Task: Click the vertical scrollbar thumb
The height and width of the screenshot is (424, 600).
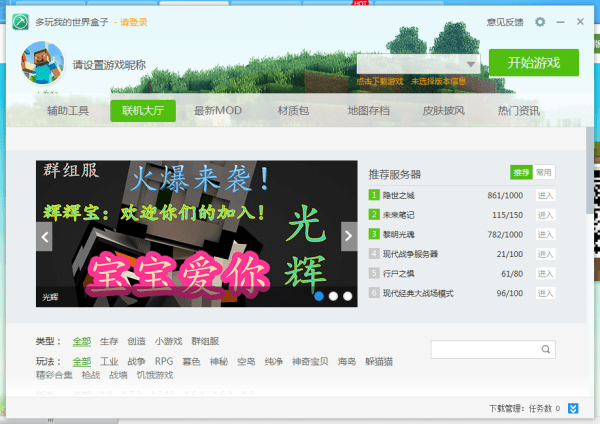Action: tap(590, 171)
